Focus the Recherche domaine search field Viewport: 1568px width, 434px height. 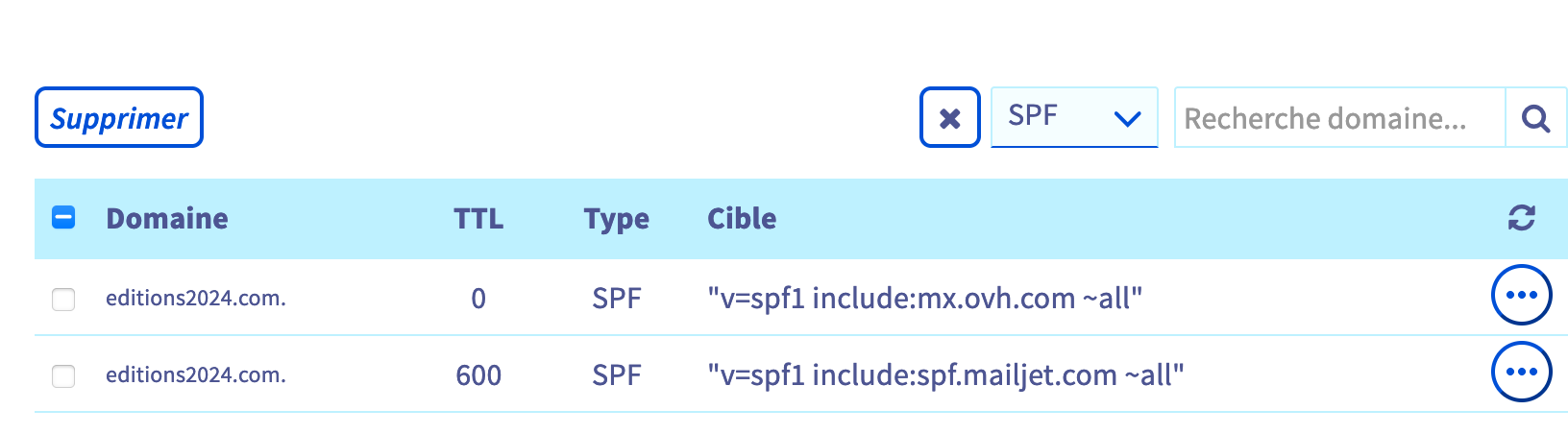point(1338,118)
